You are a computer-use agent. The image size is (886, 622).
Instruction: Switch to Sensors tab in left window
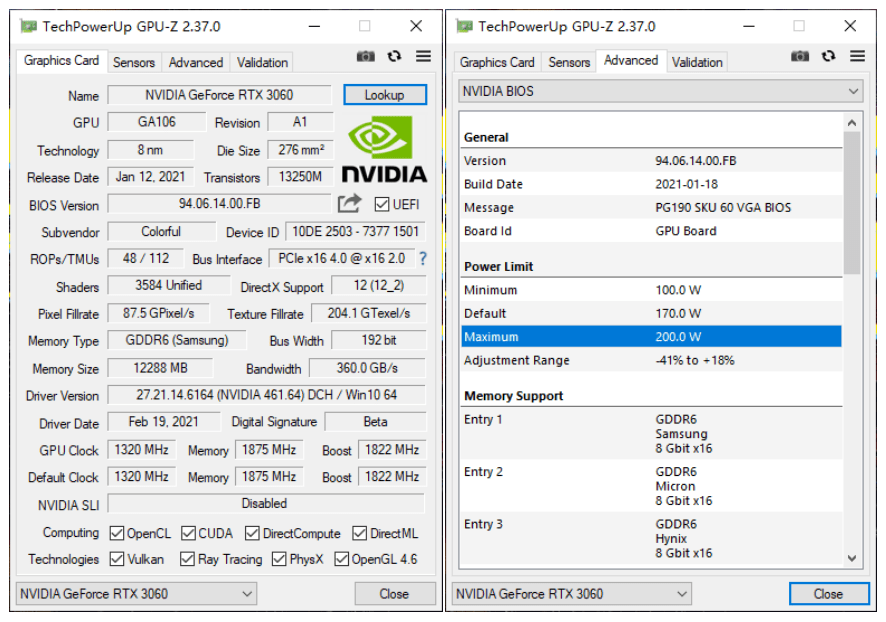point(134,62)
